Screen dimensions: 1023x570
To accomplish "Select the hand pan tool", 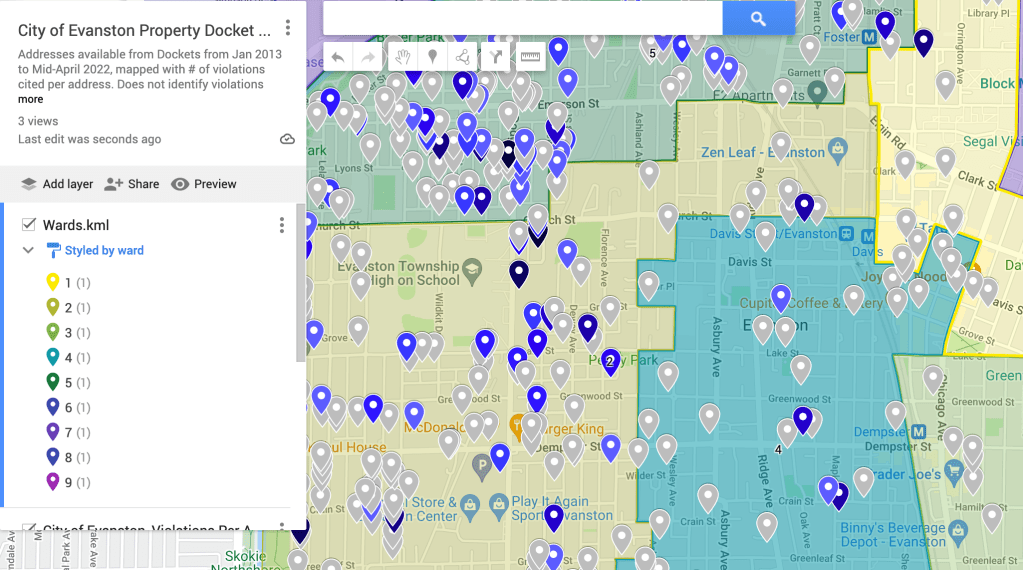I will pos(402,57).
